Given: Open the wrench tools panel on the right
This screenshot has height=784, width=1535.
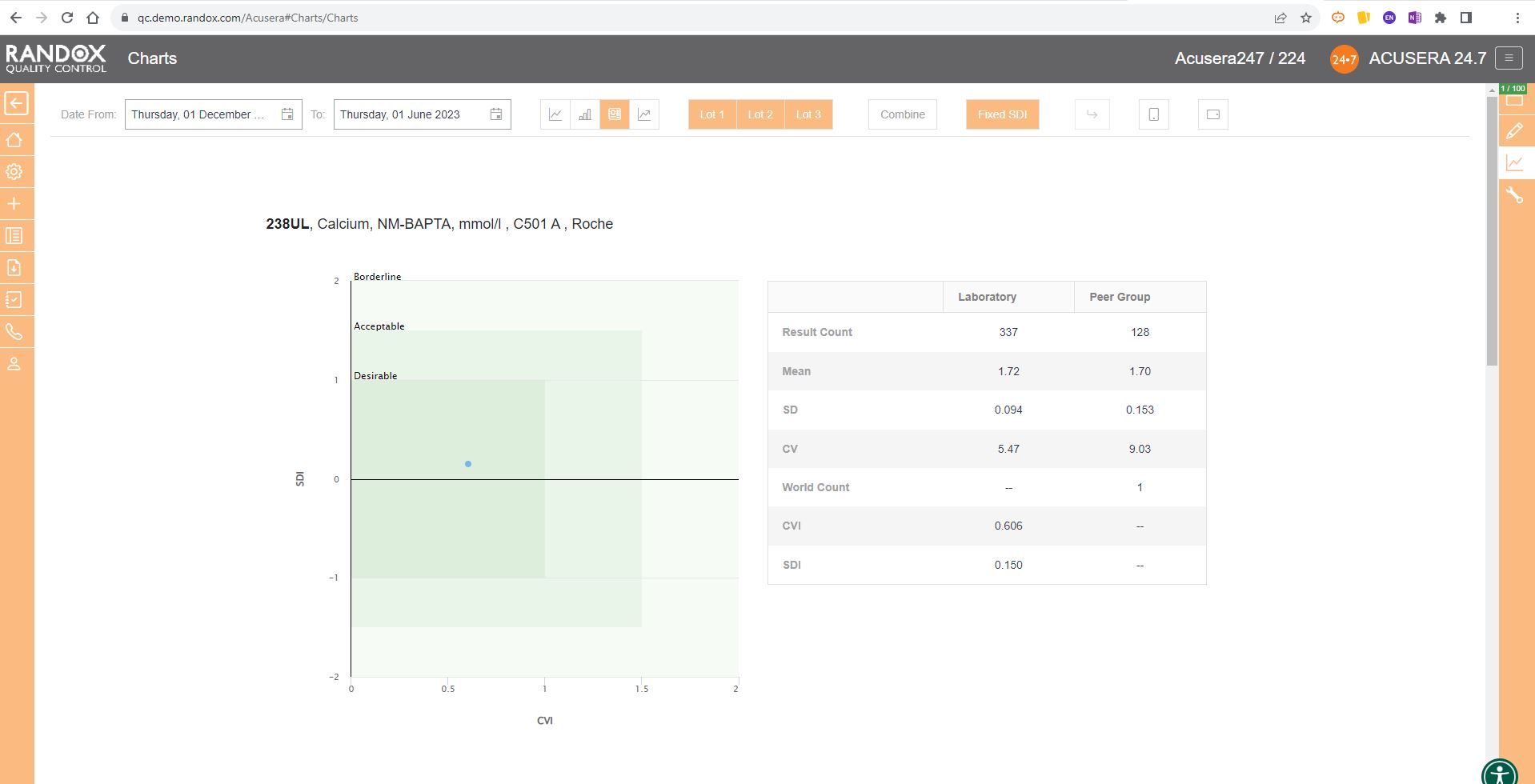Looking at the screenshot, I should pos(1515,194).
